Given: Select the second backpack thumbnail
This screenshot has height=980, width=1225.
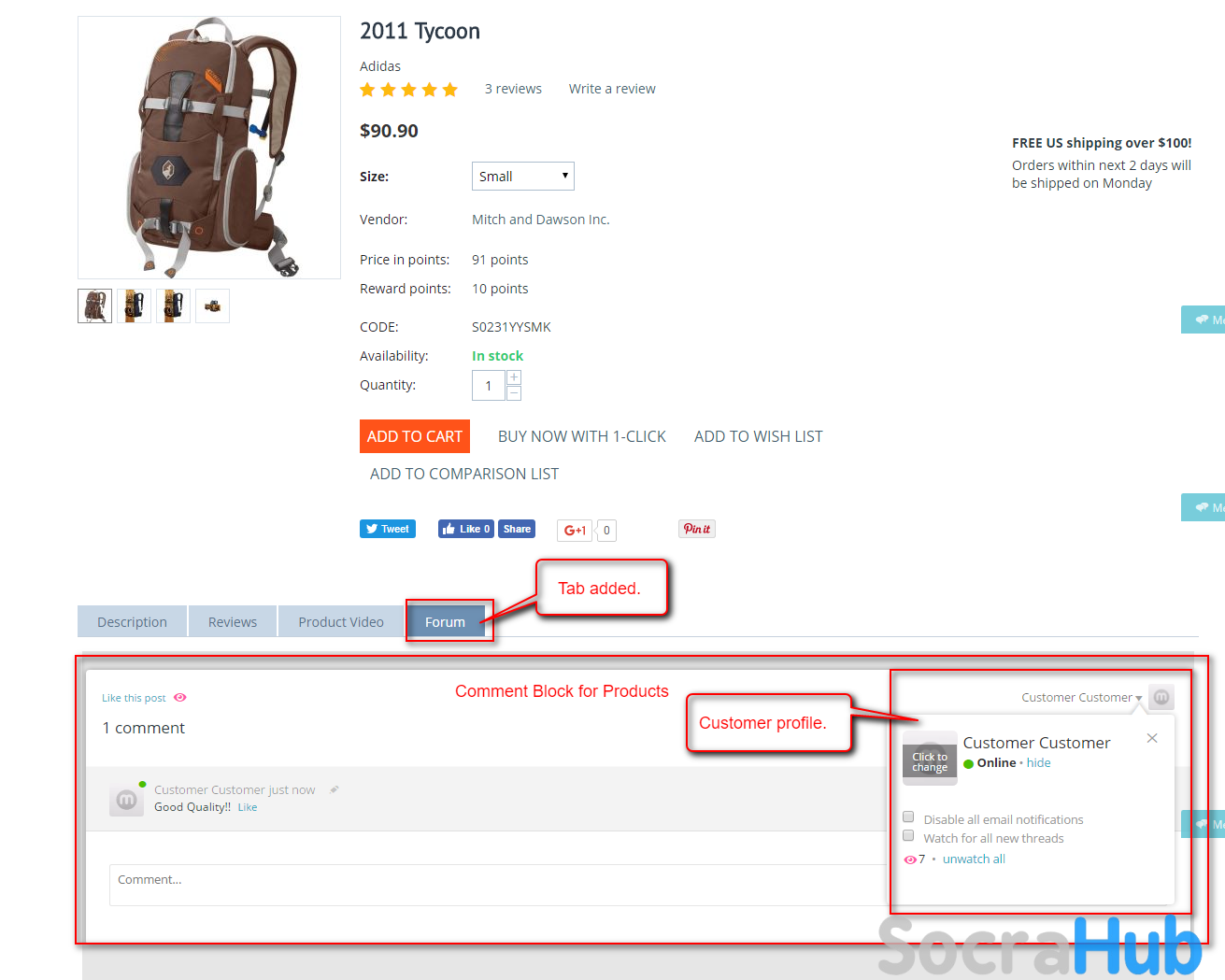Looking at the screenshot, I should coord(134,305).
